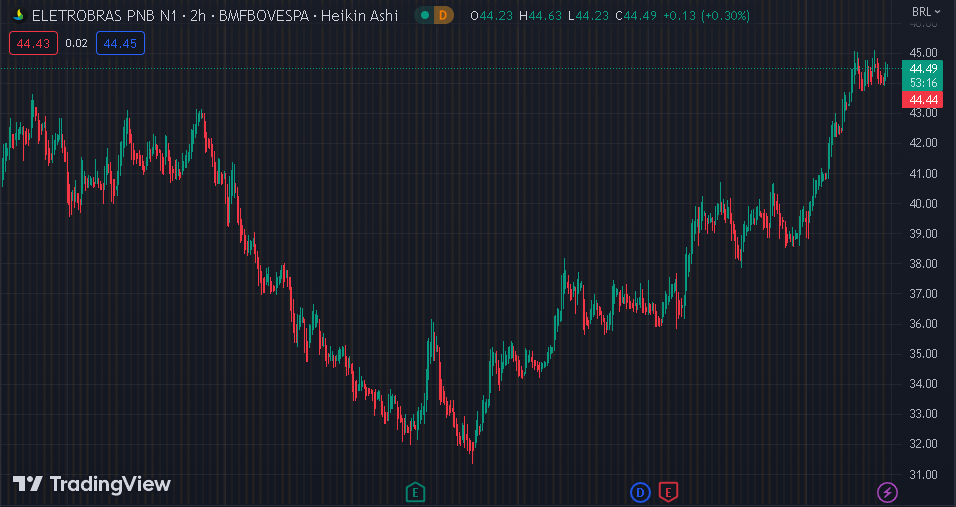Click the purple lightning bolt news icon
Viewport: 956px width, 507px height.
pyautogui.click(x=887, y=491)
